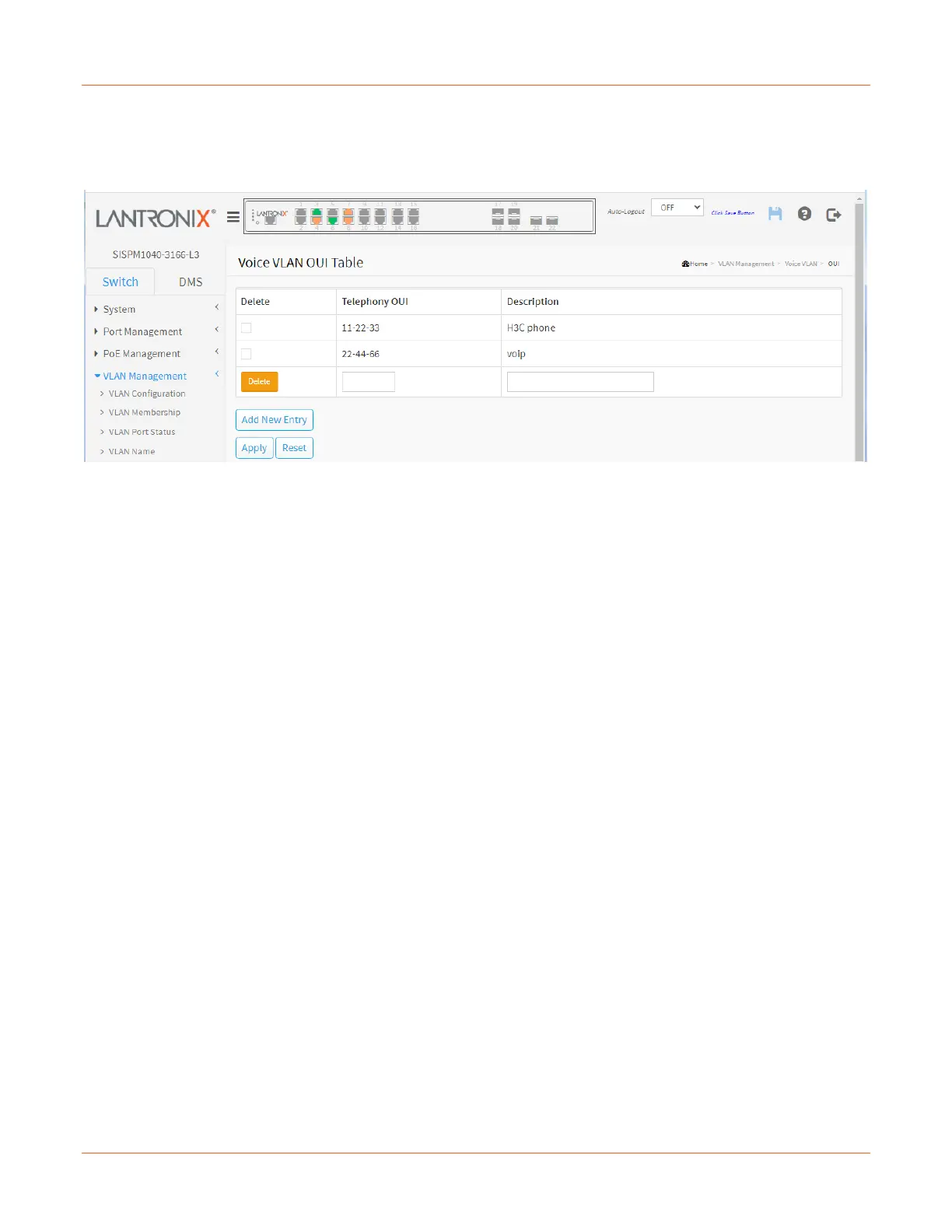Click port 3 on the switch panel
Screen dimensions: 952x1232
(x=317, y=212)
